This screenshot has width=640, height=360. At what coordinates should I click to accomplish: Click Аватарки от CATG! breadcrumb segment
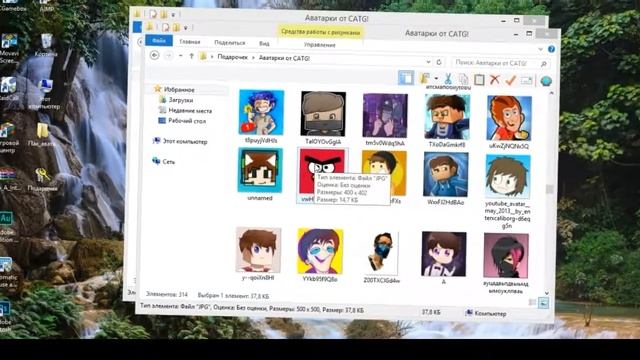point(284,58)
